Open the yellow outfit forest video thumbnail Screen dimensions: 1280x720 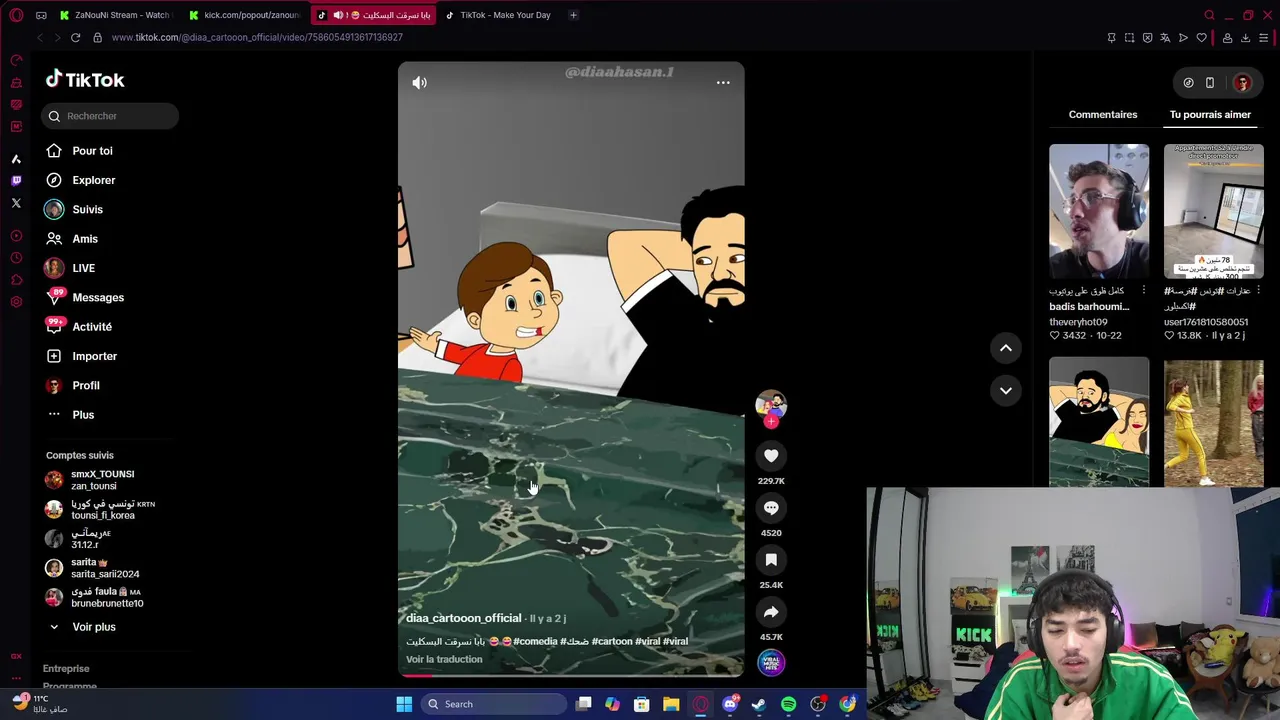tap(1214, 422)
